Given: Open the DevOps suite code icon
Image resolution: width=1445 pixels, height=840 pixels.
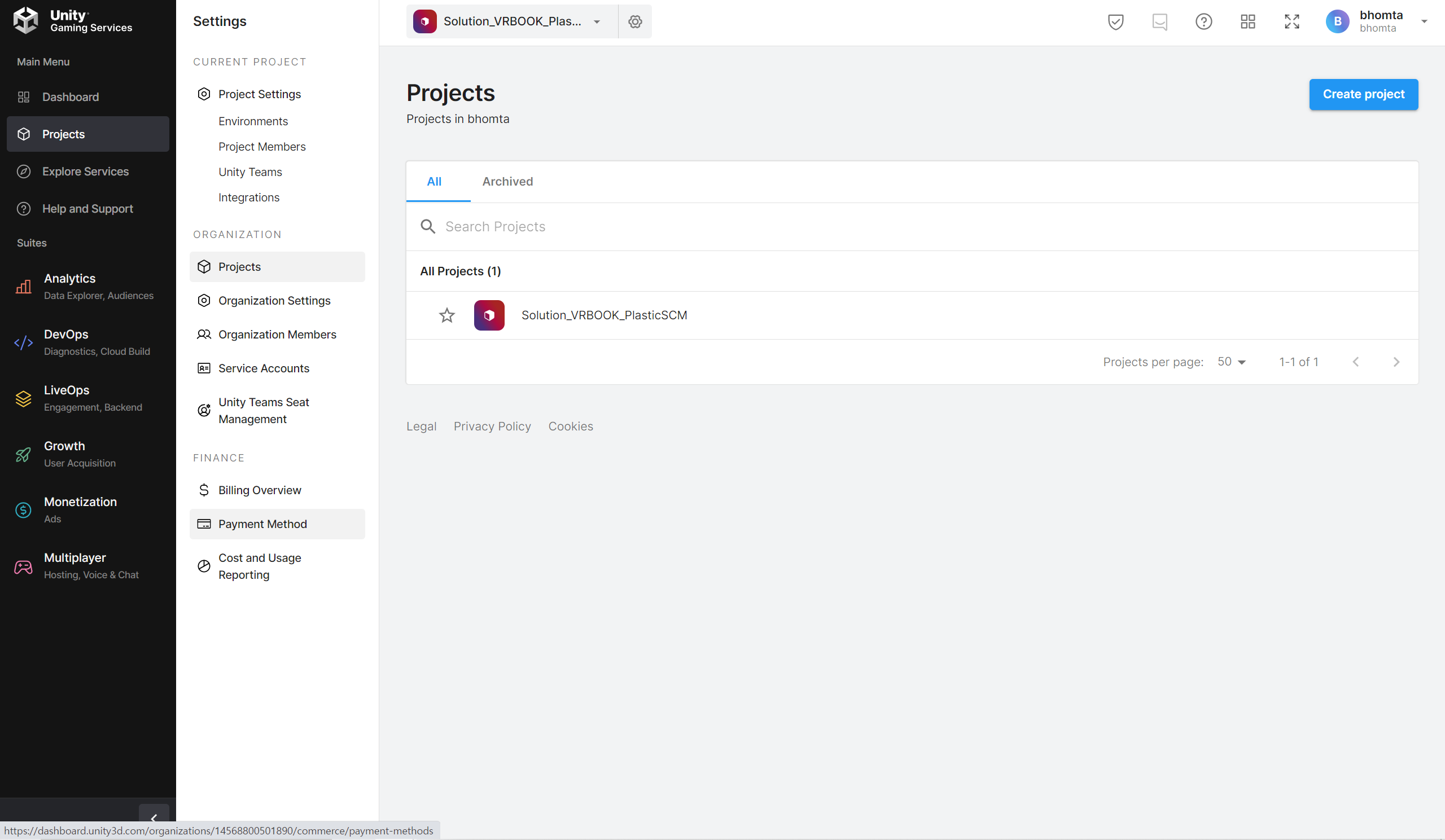Looking at the screenshot, I should tap(24, 342).
